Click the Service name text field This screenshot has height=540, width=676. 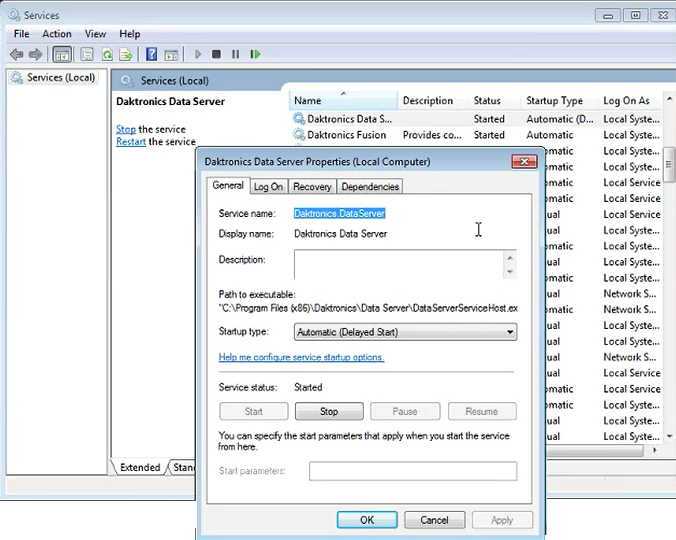(340, 213)
